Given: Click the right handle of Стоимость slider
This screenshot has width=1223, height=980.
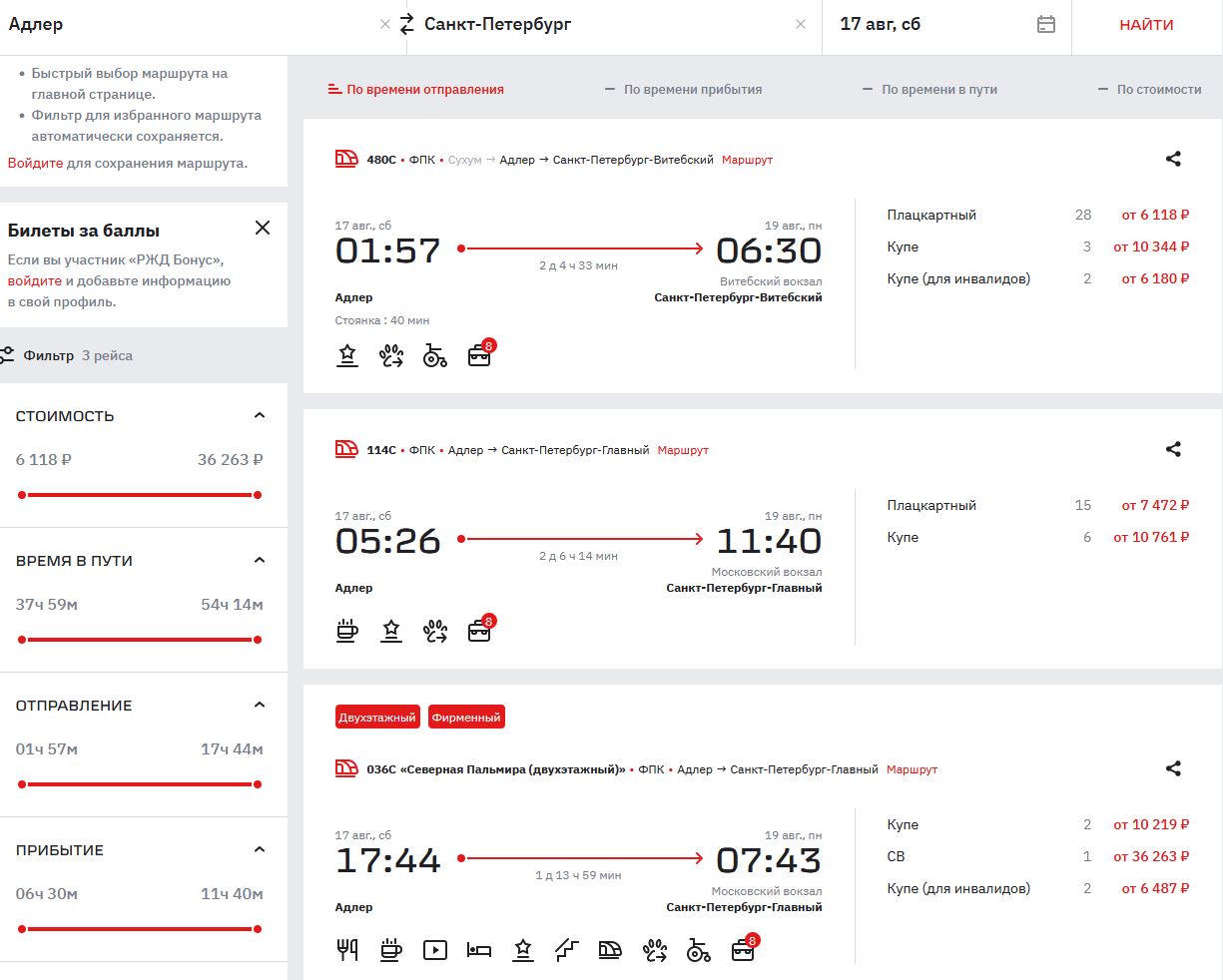Looking at the screenshot, I should tap(258, 495).
